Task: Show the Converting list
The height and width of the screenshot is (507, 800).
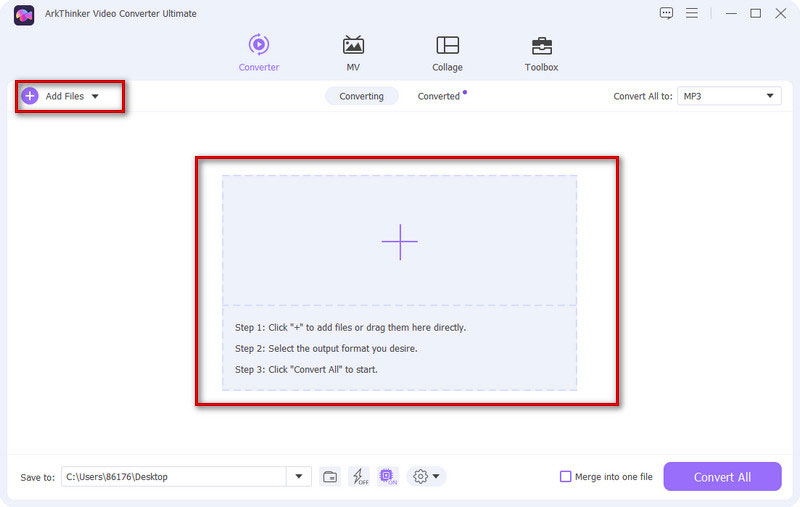Action: click(361, 96)
